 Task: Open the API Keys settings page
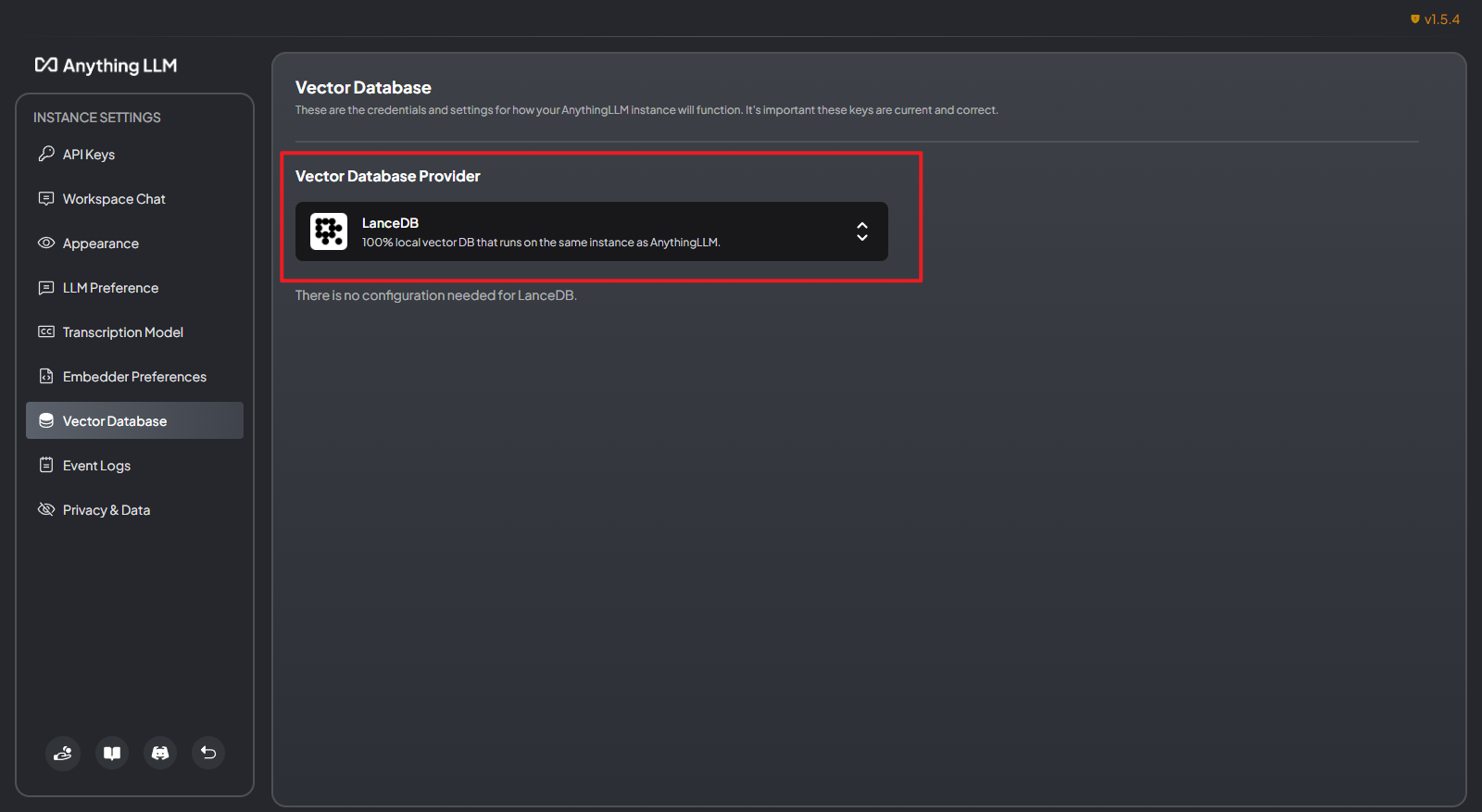(134, 154)
